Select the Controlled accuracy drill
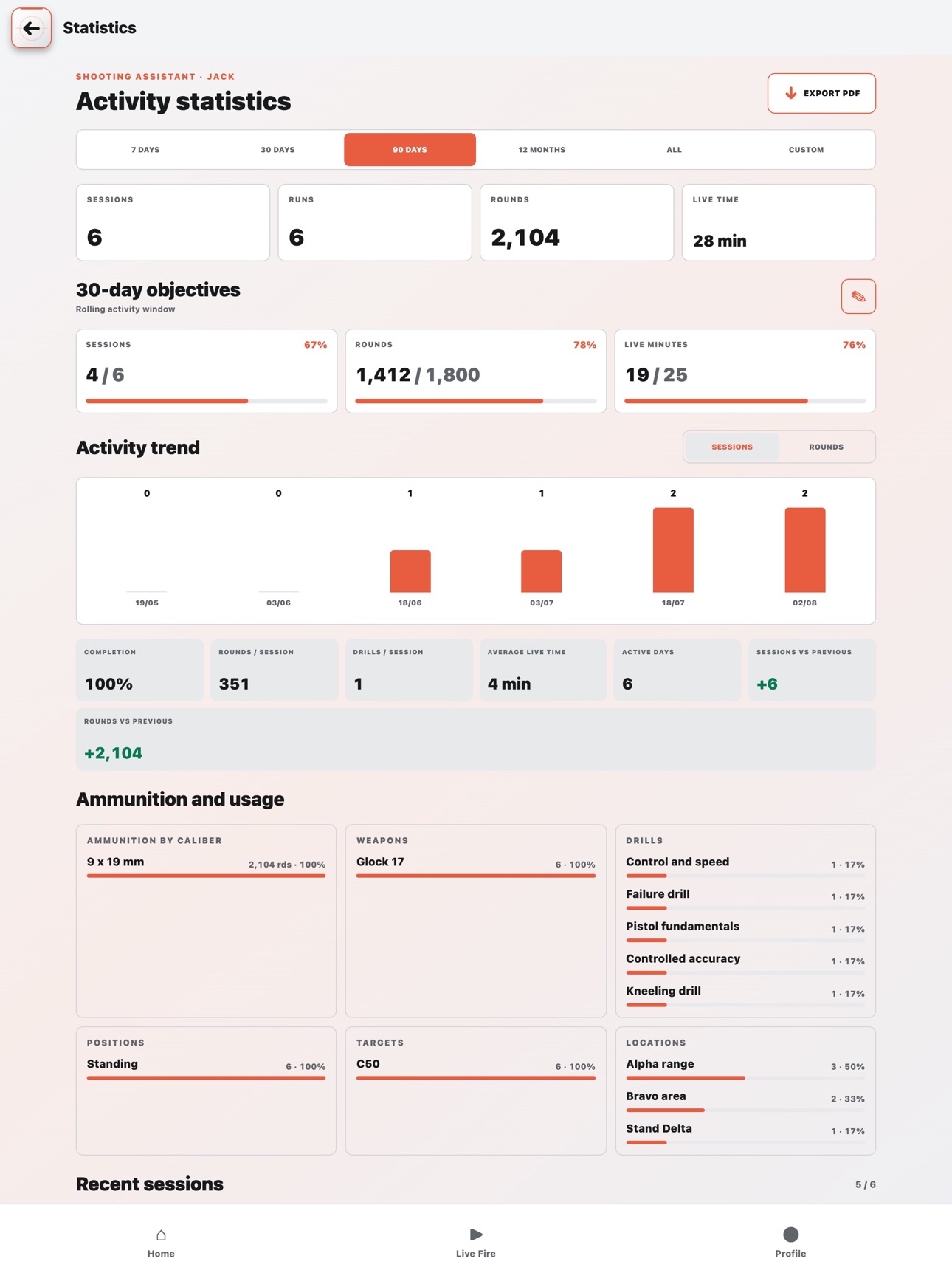Viewport: 952px width, 1270px height. 745,963
